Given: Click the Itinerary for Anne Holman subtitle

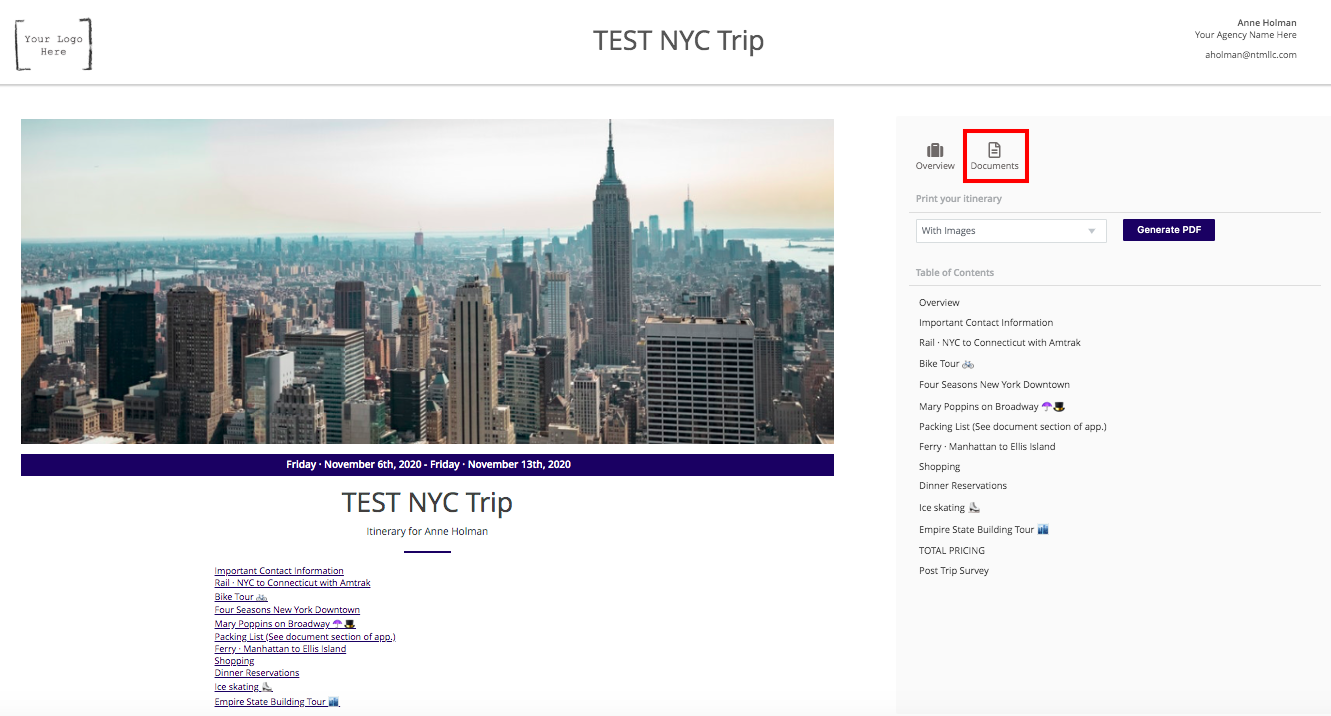Looking at the screenshot, I should (x=427, y=532).
